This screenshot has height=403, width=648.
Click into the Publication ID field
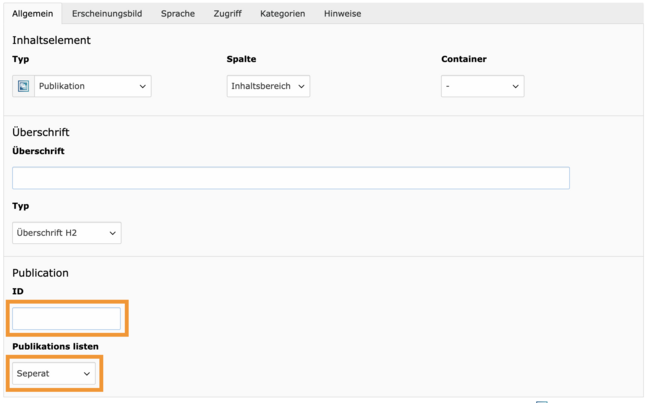tap(67, 319)
